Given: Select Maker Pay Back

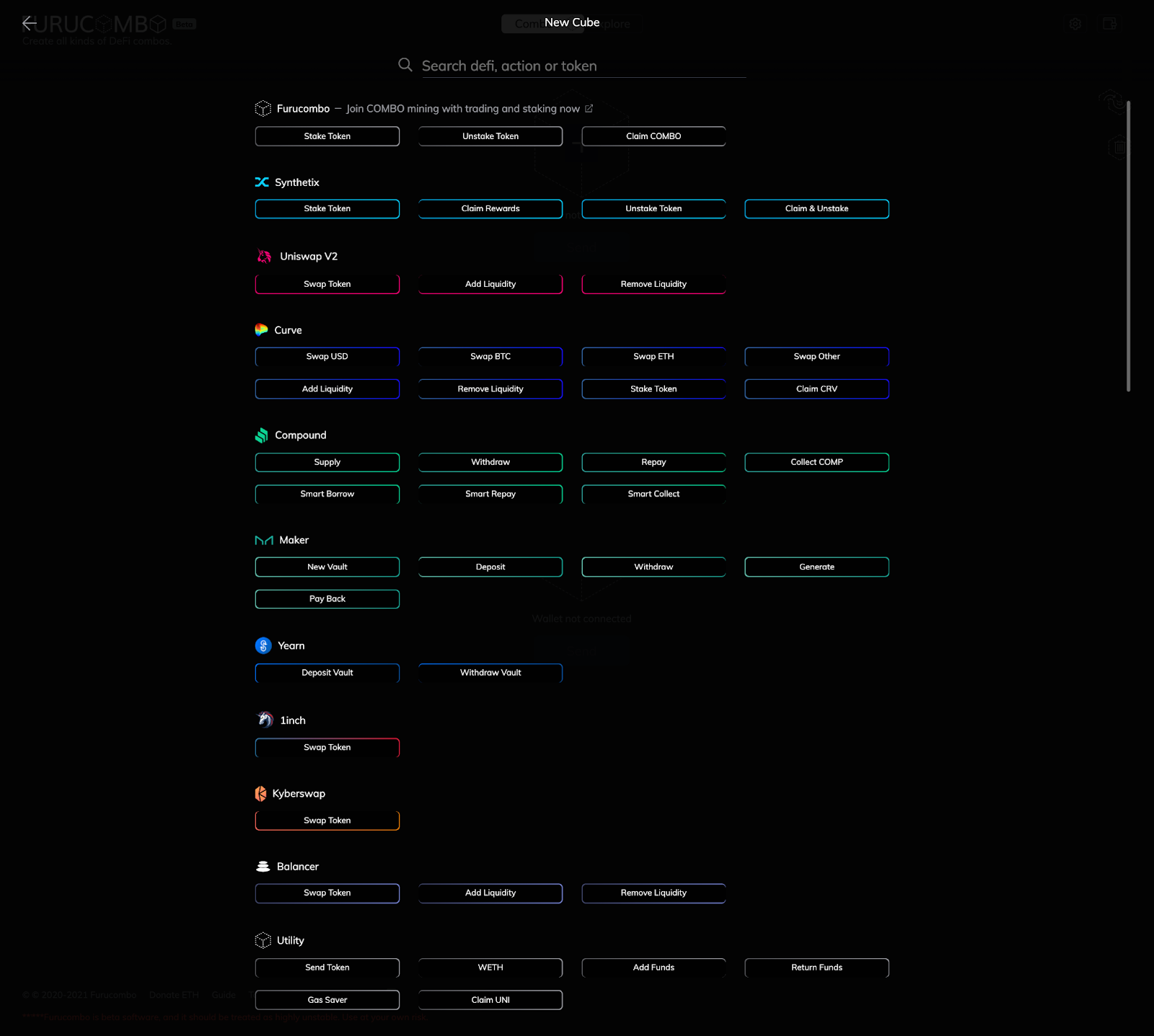Looking at the screenshot, I should click(x=327, y=599).
